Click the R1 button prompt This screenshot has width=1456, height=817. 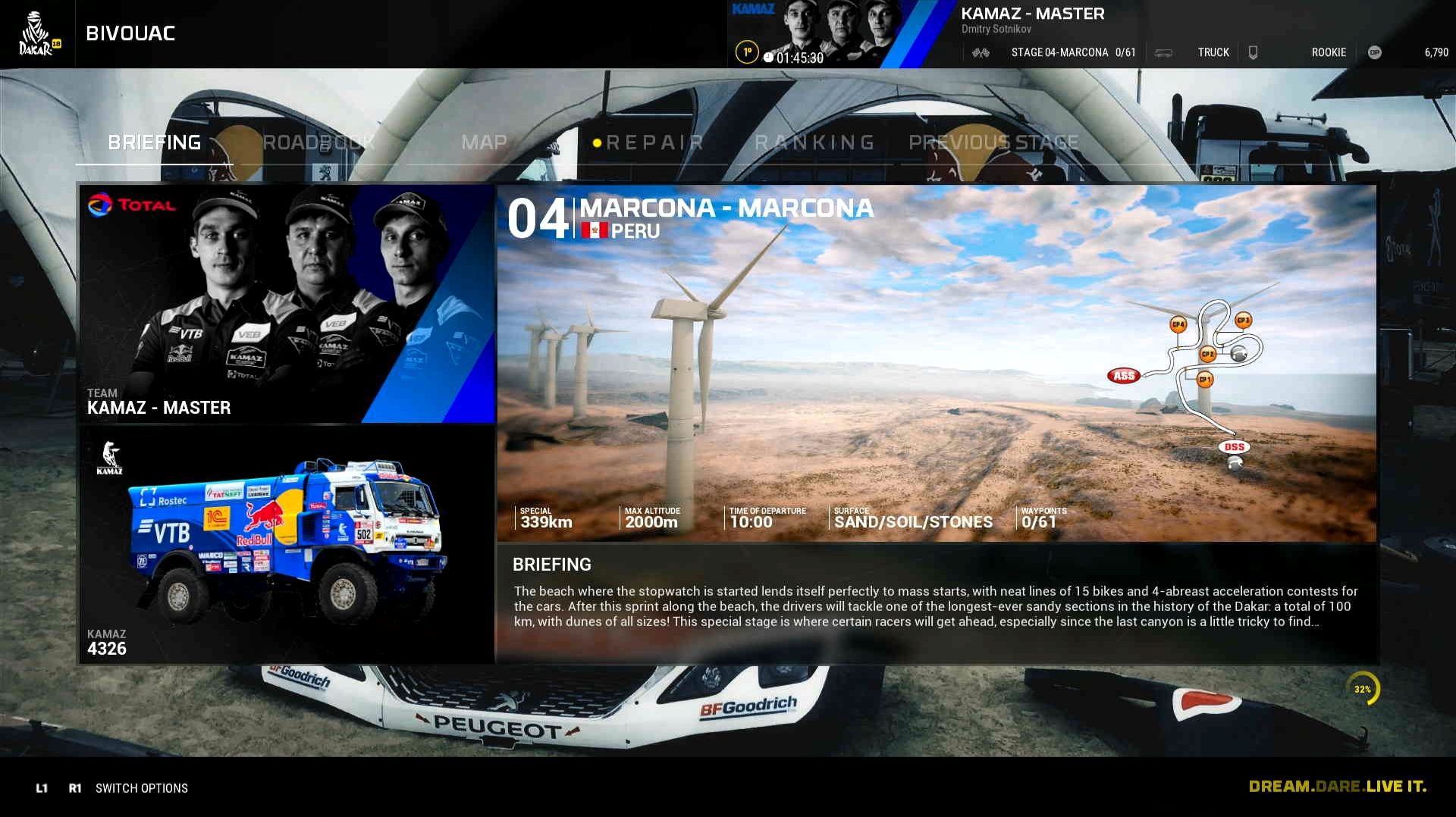75,788
